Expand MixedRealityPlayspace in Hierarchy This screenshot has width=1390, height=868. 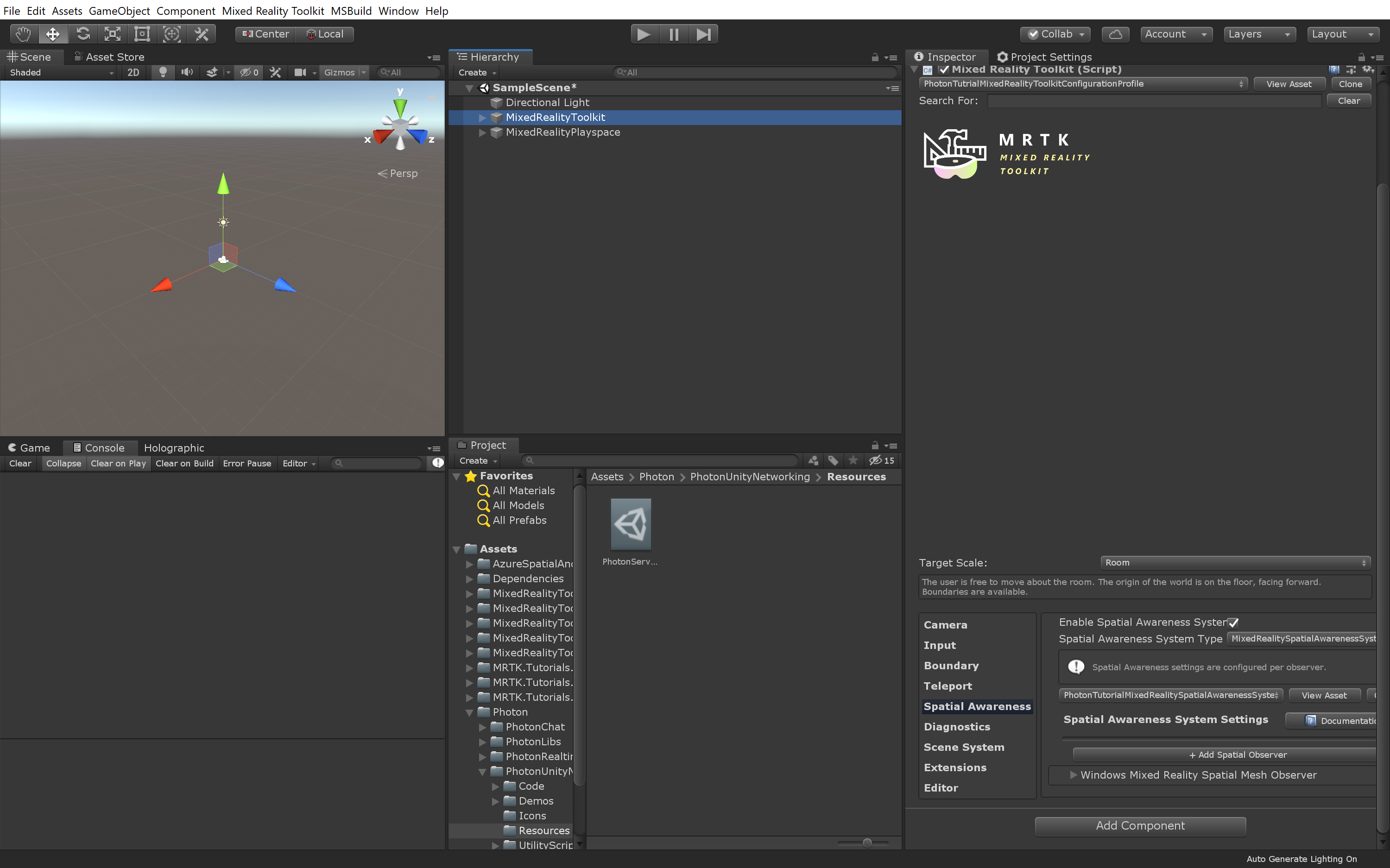pos(482,132)
